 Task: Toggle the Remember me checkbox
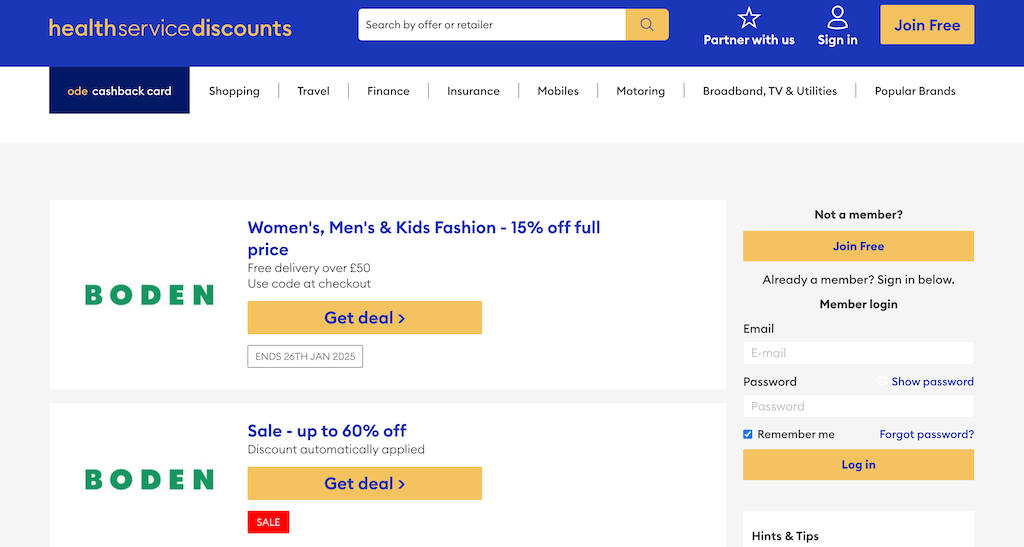coord(748,435)
